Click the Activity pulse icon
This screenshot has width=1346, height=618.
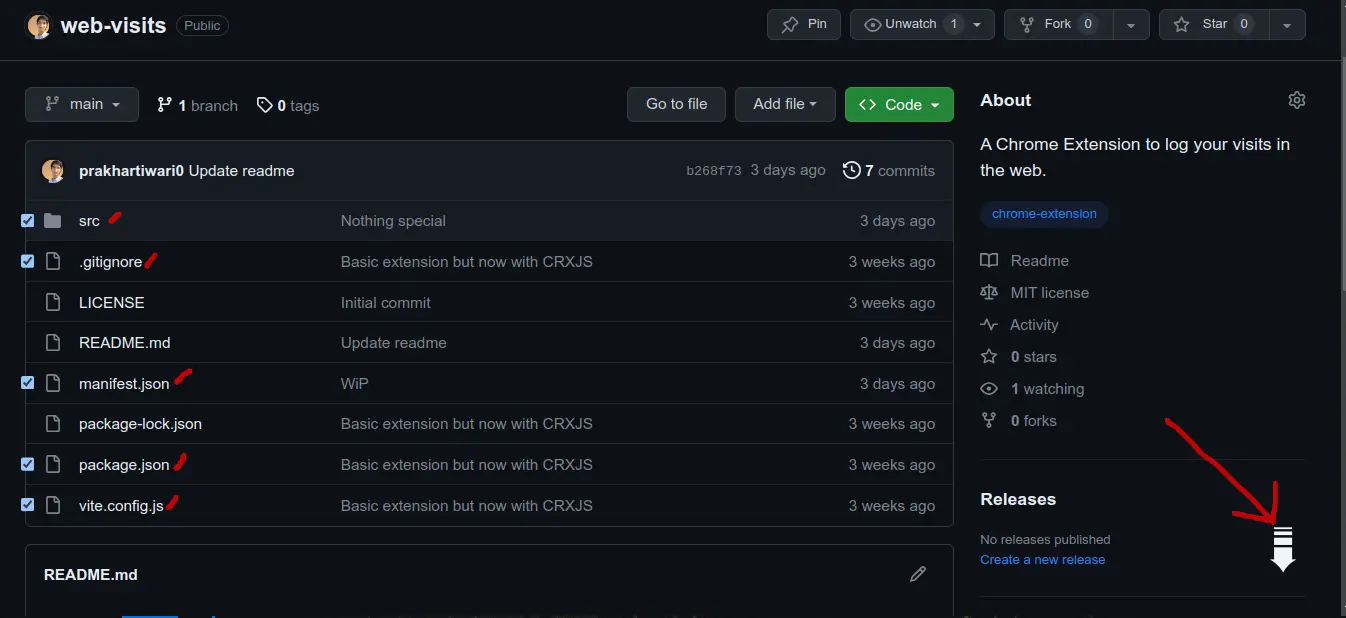[988, 324]
